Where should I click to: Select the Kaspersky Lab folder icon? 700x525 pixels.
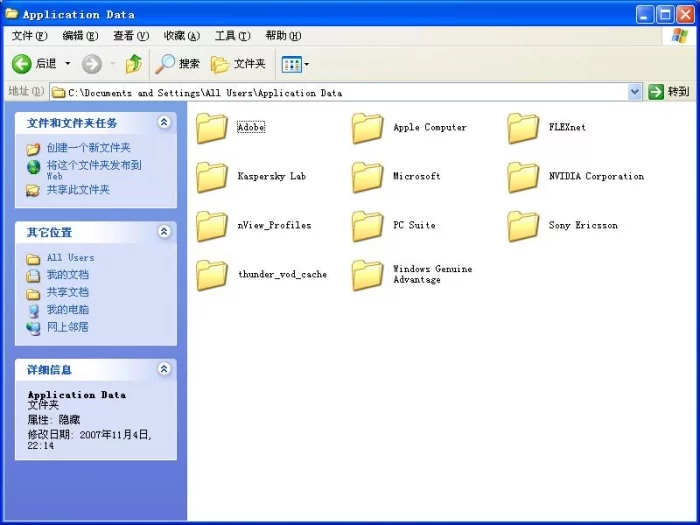pyautogui.click(x=212, y=177)
